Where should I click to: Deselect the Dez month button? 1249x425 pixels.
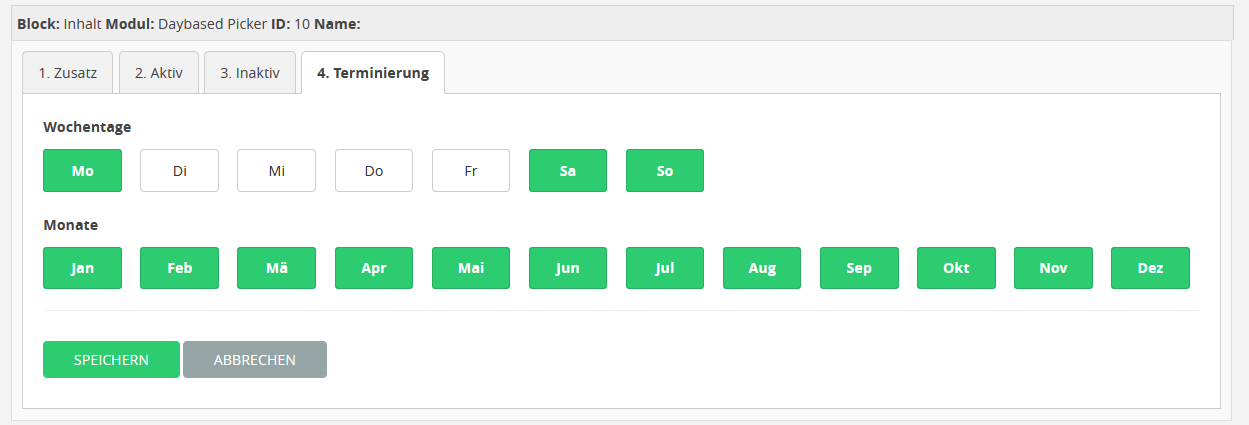coord(1150,268)
